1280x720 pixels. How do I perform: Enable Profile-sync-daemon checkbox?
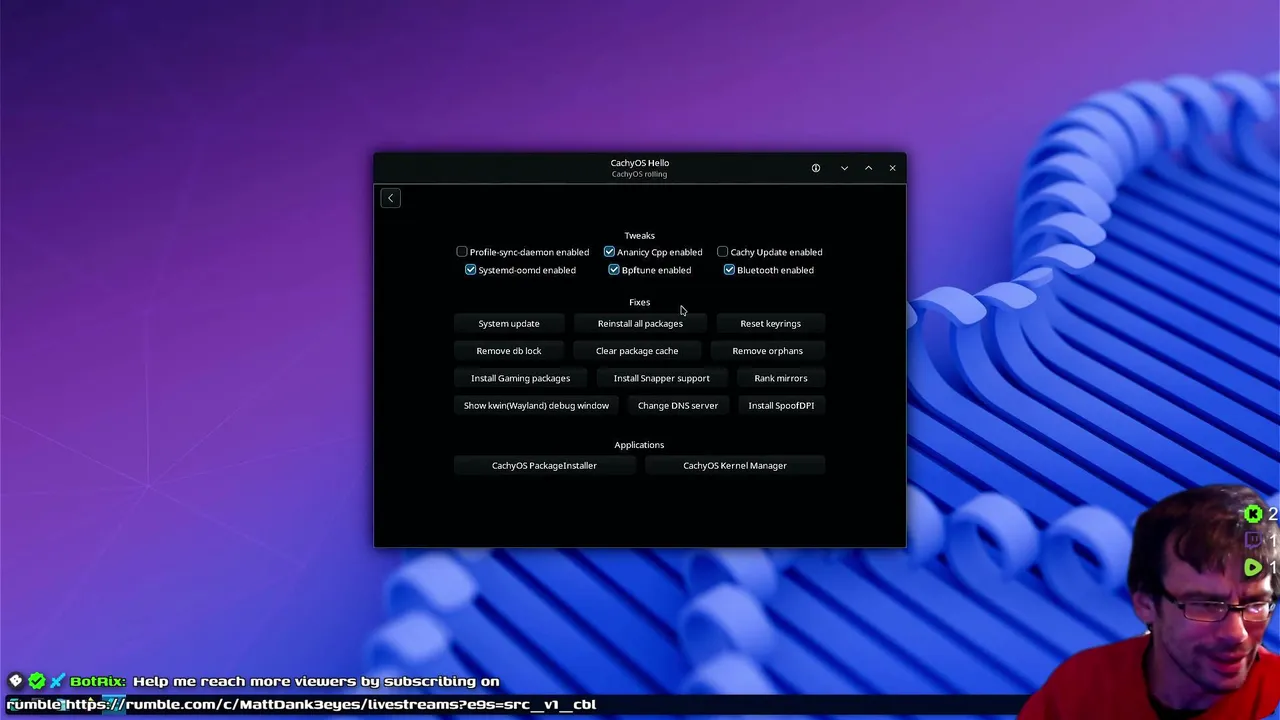462,252
